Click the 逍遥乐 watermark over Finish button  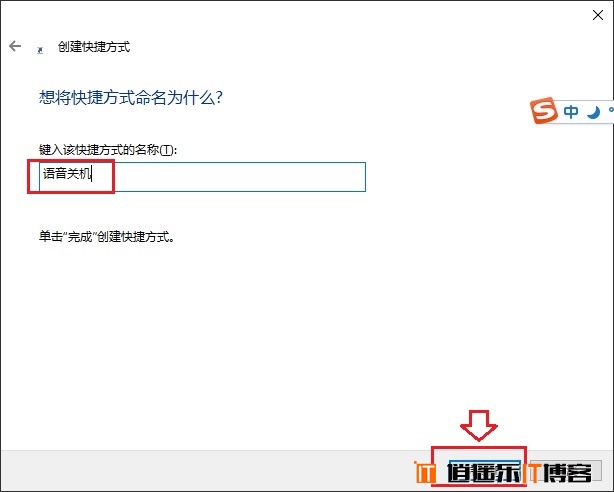pos(485,472)
